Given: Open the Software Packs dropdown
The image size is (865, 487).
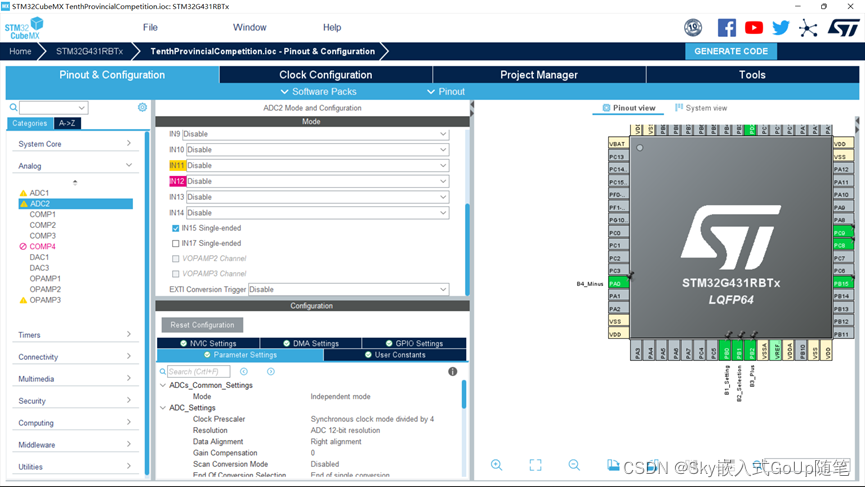Looking at the screenshot, I should 318,92.
